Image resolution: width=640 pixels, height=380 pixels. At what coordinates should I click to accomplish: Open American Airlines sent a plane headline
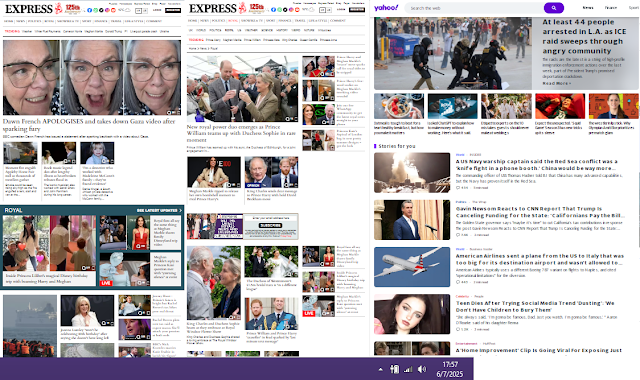click(x=540, y=259)
